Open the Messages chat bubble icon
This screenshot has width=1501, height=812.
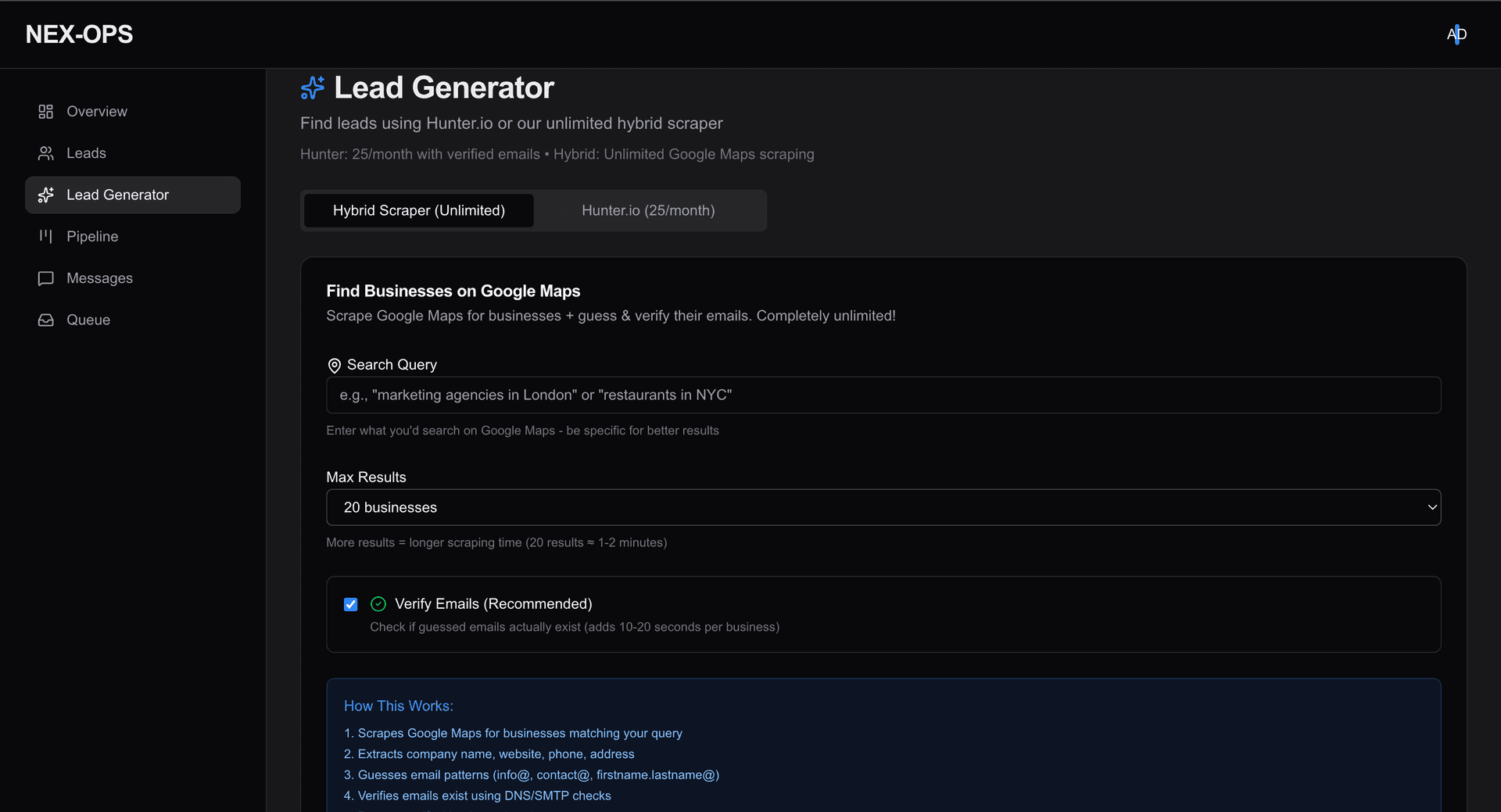(46, 278)
